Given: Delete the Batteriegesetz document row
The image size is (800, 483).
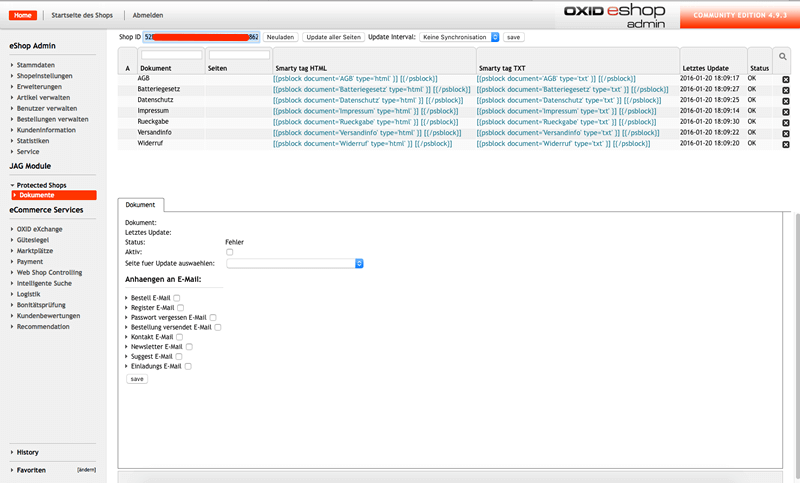Looking at the screenshot, I should pyautogui.click(x=786, y=90).
